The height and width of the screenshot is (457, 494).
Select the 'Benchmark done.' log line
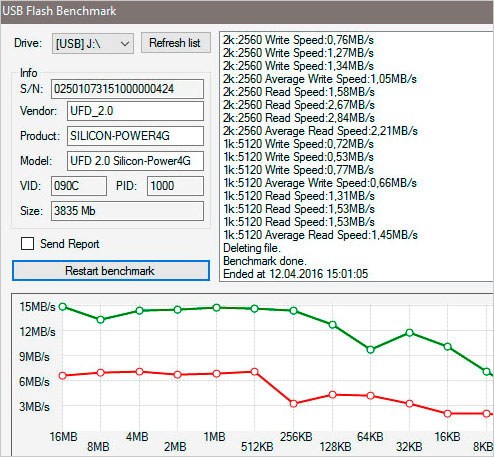click(x=265, y=261)
